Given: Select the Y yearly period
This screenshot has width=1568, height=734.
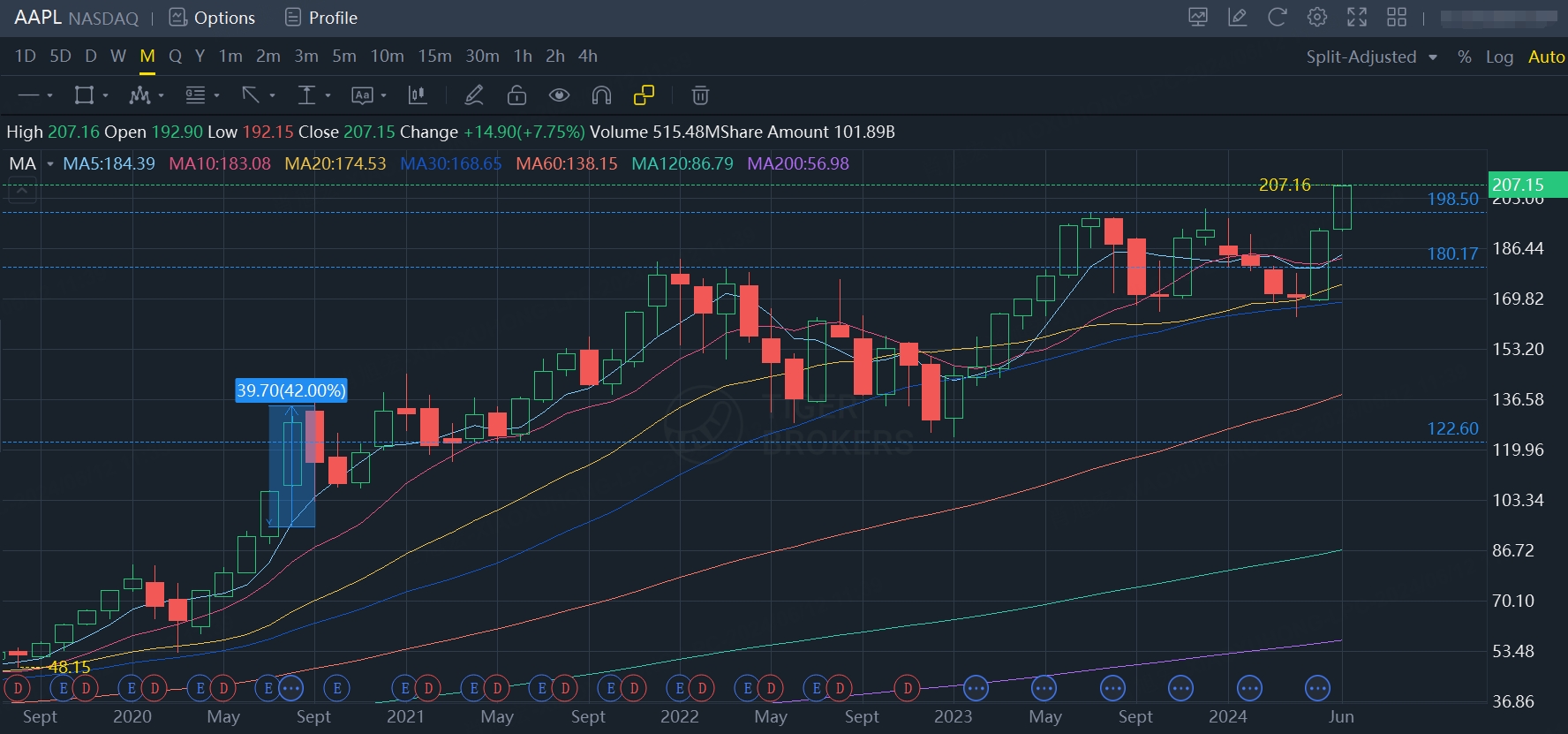Looking at the screenshot, I should click(200, 56).
